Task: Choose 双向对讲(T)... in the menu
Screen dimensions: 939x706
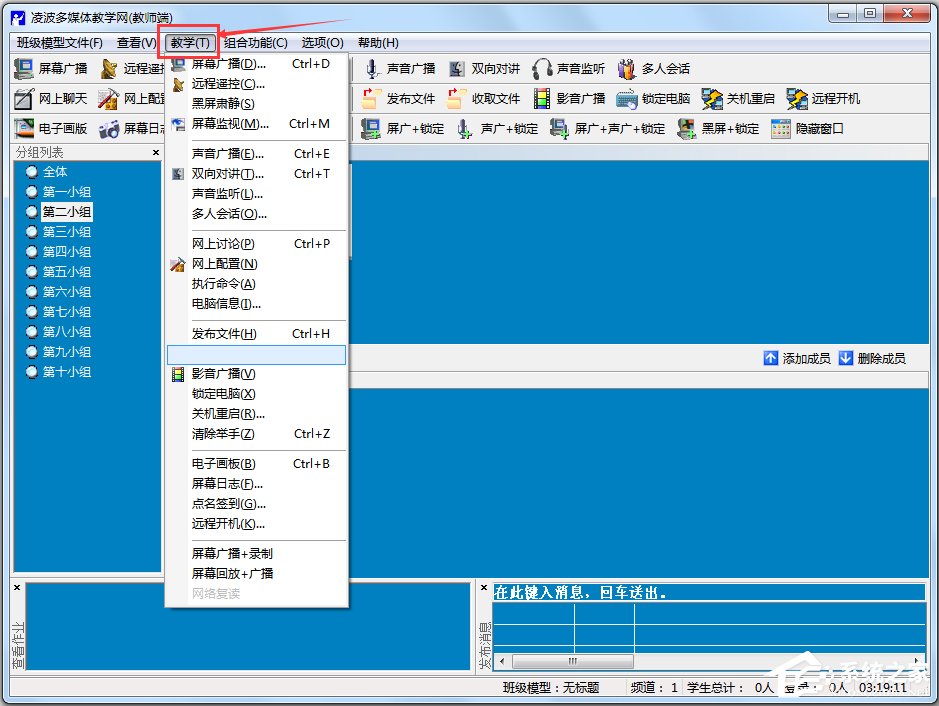Action: coord(256,174)
